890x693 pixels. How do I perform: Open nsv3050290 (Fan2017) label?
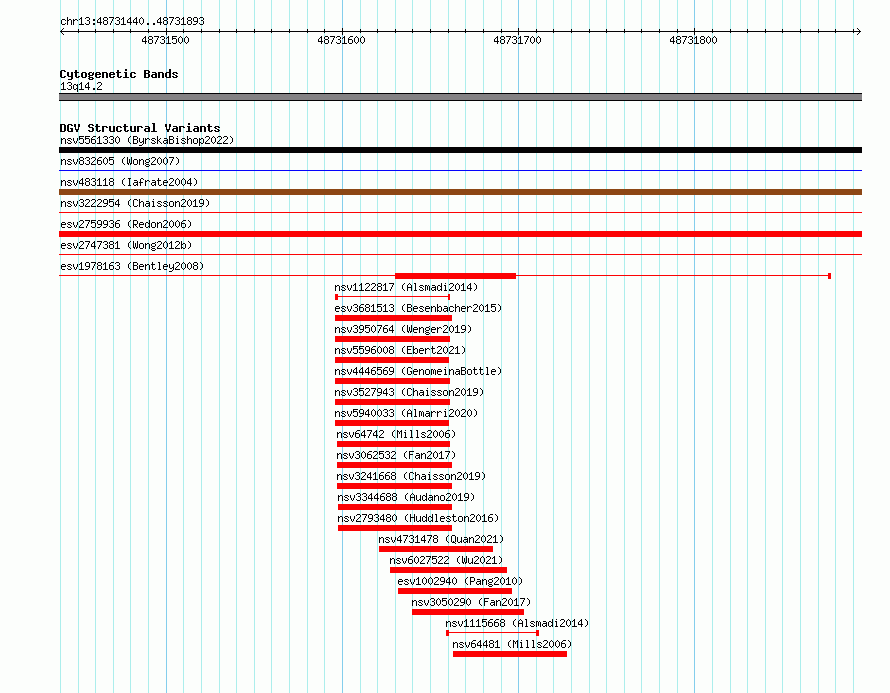point(471,602)
